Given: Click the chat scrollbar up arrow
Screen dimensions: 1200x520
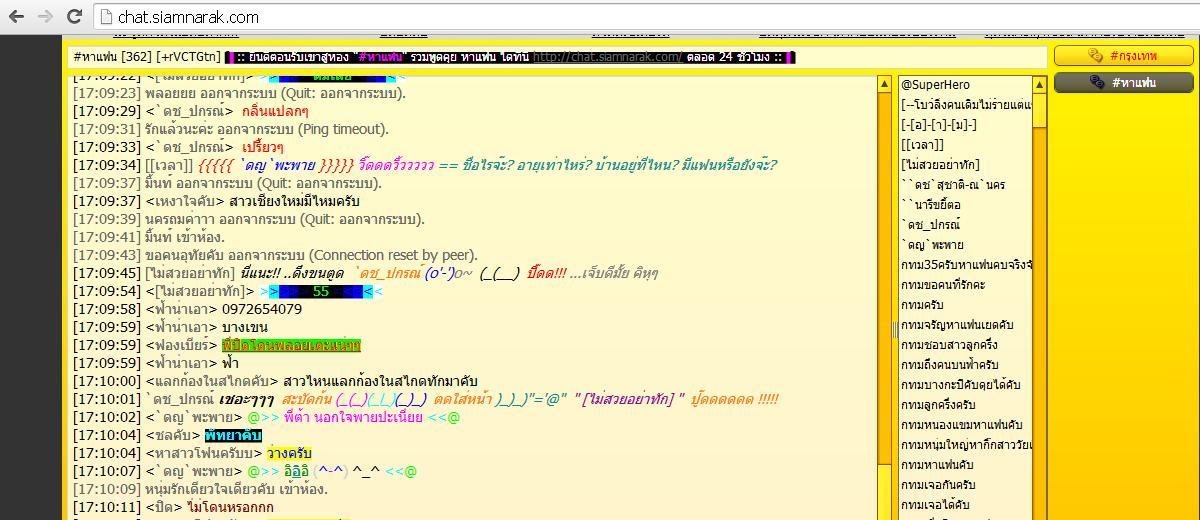Looking at the screenshot, I should coord(884,84).
